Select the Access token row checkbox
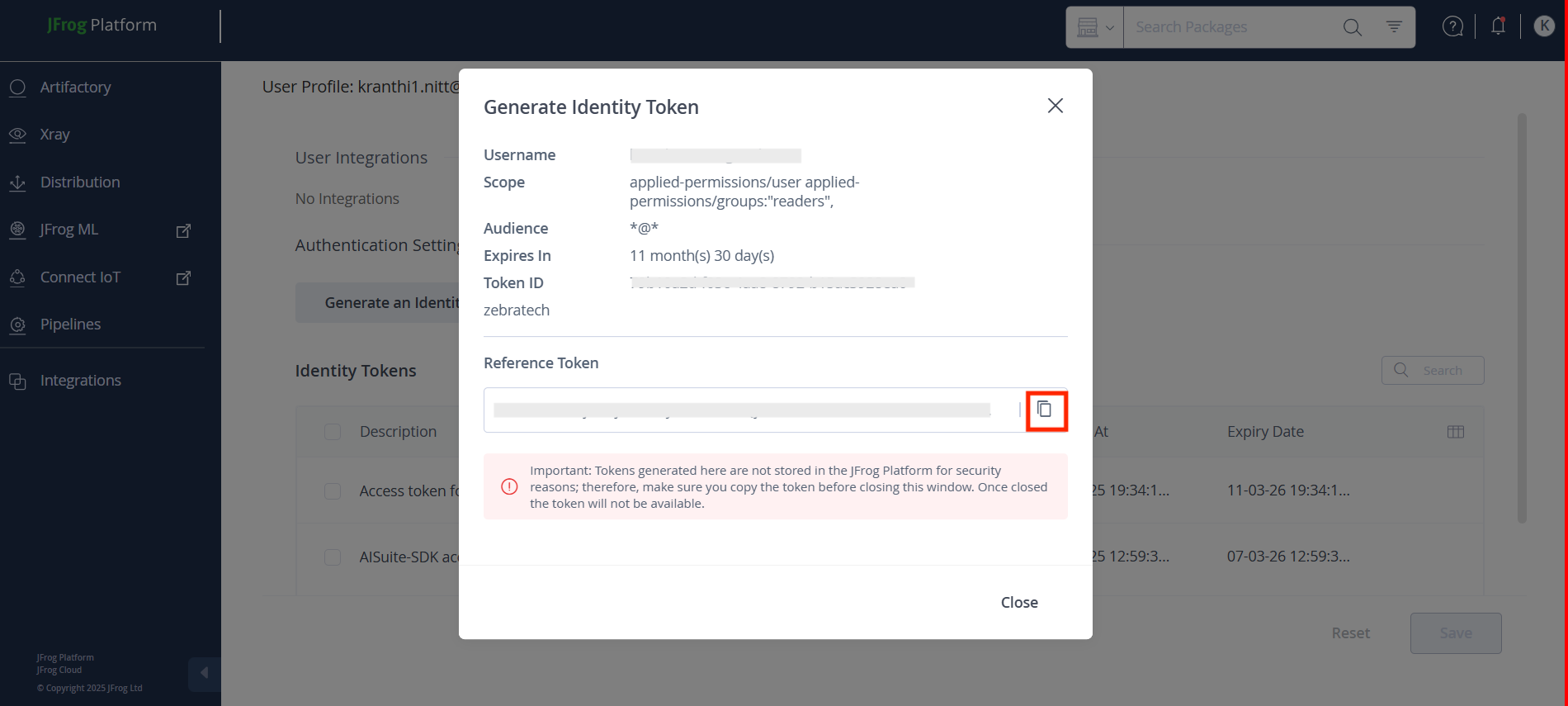1568x706 pixels. [333, 491]
